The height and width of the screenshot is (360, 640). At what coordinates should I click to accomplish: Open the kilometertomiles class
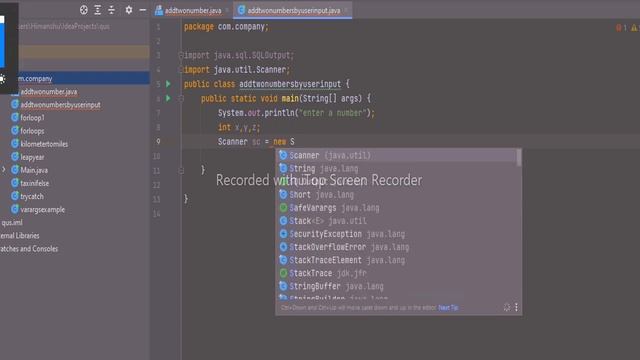point(44,144)
